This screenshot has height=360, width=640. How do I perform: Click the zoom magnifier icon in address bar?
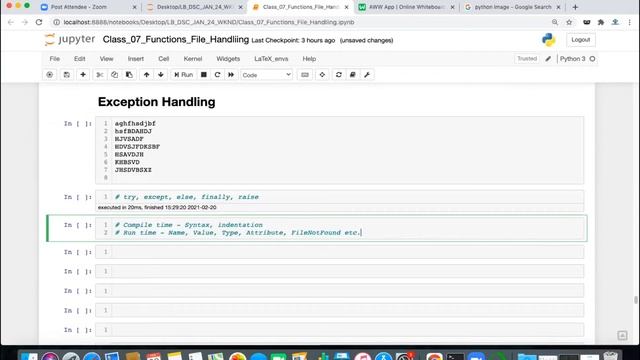click(x=555, y=22)
